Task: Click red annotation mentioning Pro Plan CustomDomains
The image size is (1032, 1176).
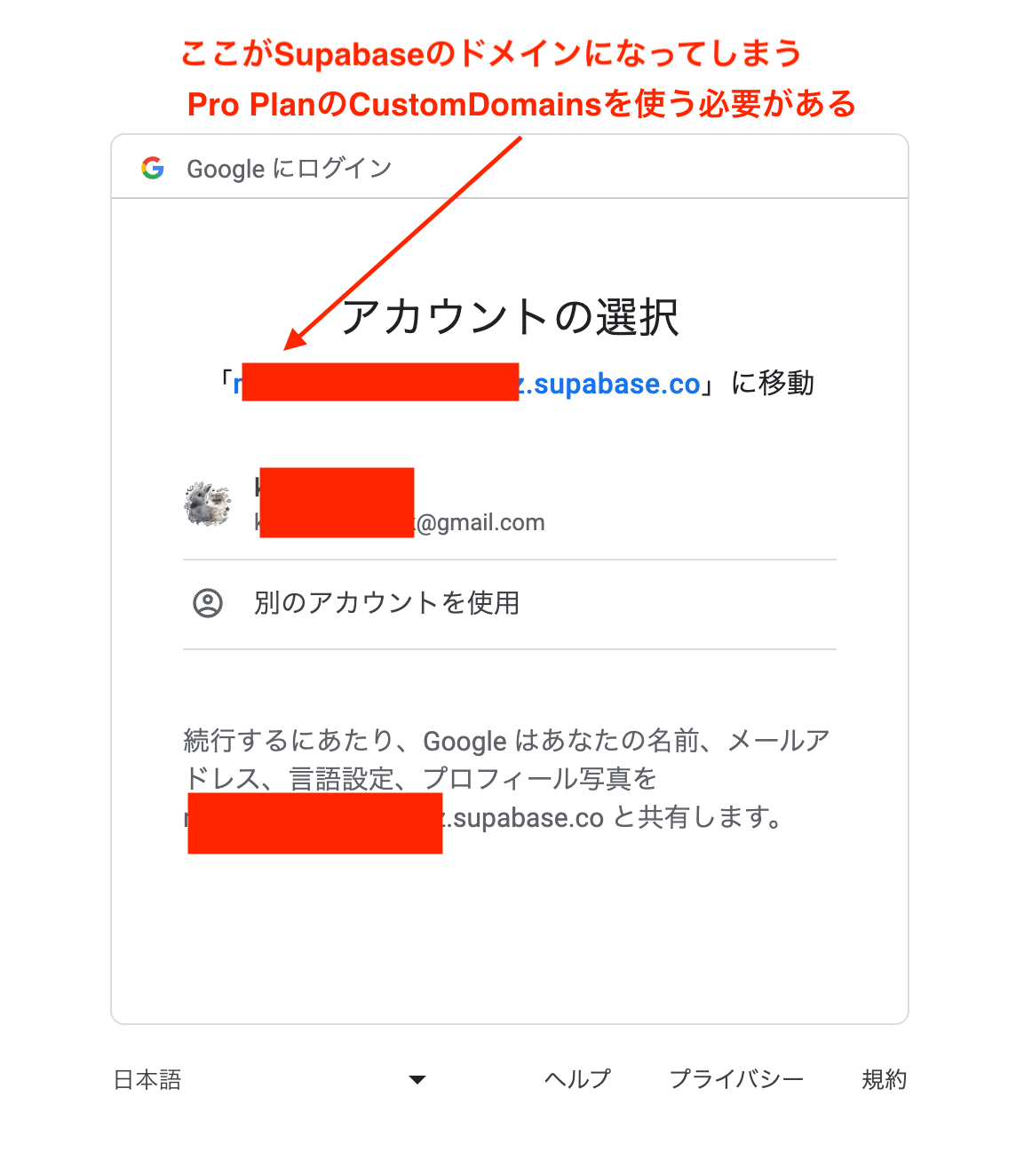Action: [521, 104]
